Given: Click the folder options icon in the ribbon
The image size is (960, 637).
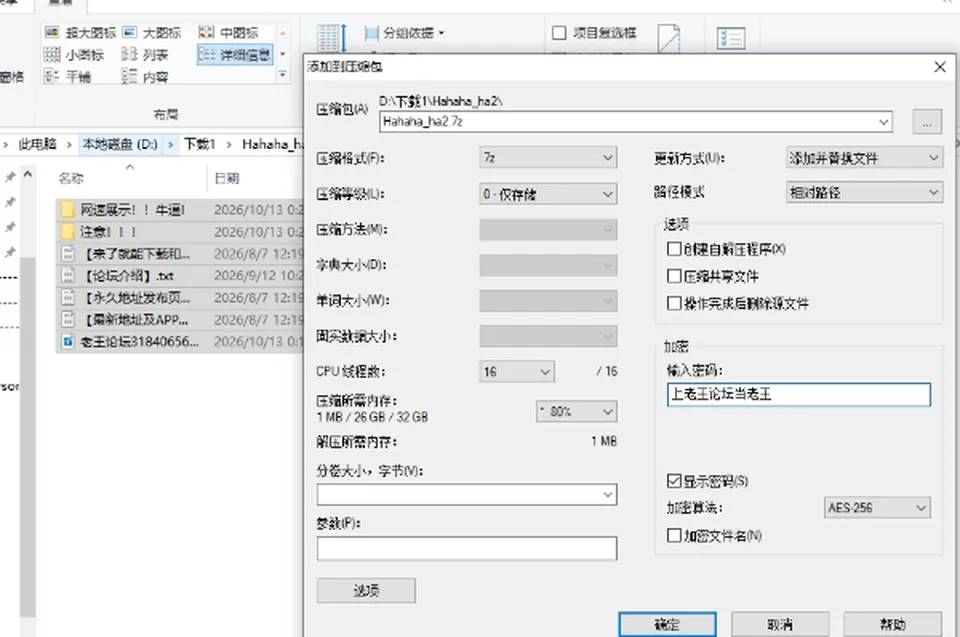Looking at the screenshot, I should (x=731, y=38).
